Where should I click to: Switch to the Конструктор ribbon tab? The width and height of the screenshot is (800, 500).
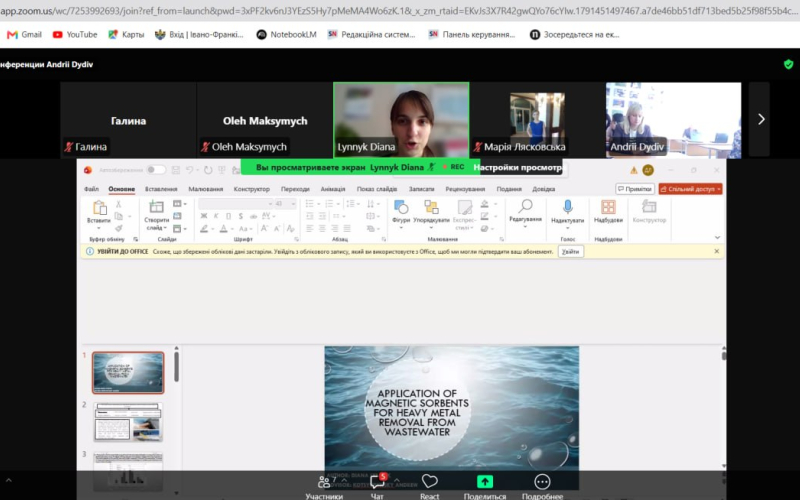point(252,189)
